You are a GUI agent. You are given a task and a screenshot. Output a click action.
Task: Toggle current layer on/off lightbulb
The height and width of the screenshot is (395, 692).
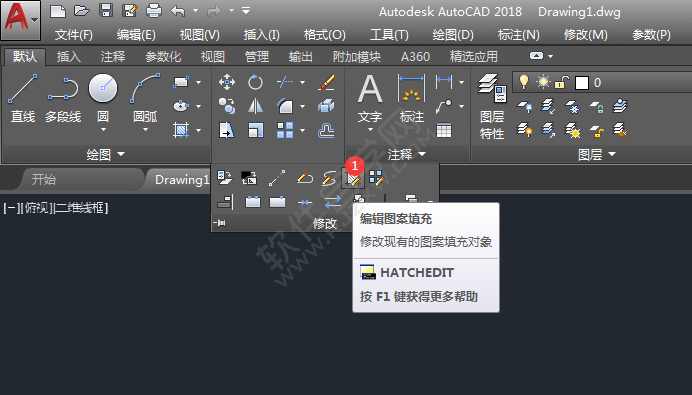tap(524, 82)
